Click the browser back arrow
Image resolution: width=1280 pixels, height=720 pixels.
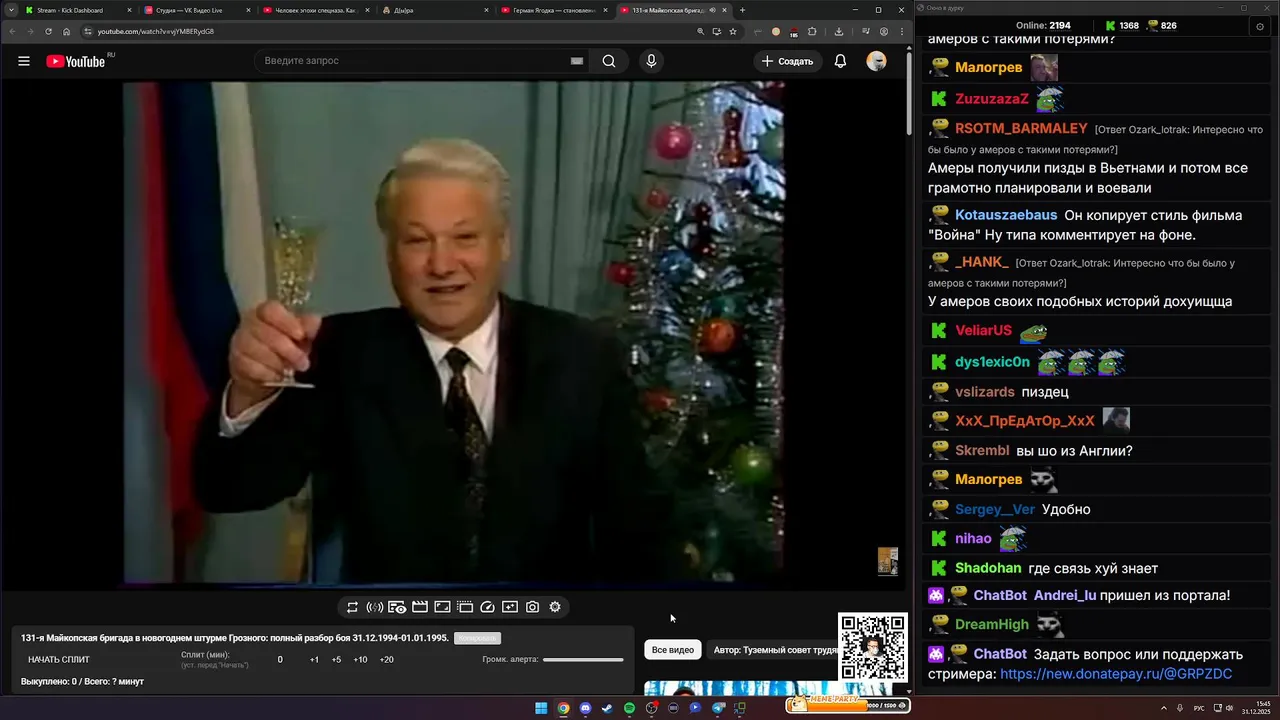click(11, 31)
